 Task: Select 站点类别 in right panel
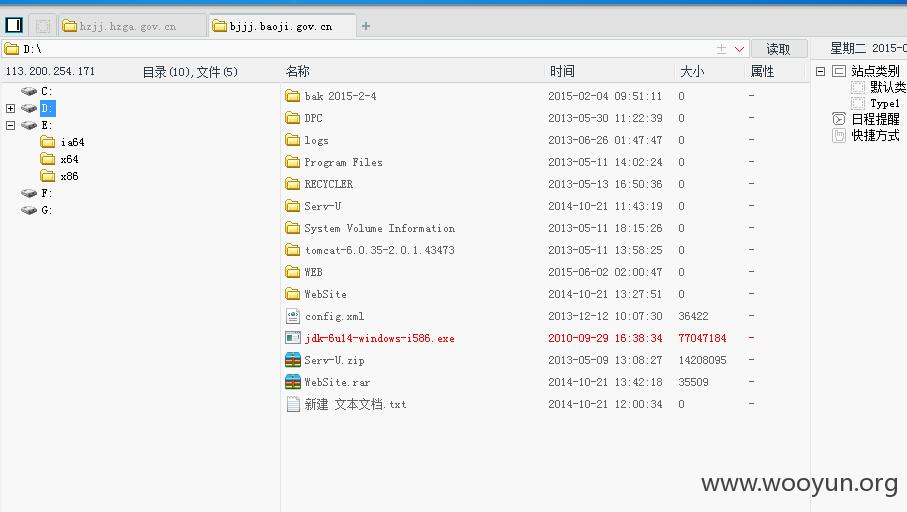pyautogui.click(x=875, y=71)
